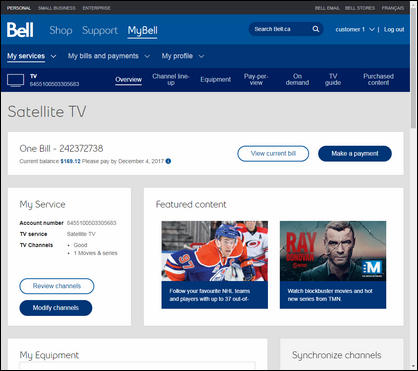Click the View current bill button
Image resolution: width=418 pixels, height=371 pixels.
(273, 154)
